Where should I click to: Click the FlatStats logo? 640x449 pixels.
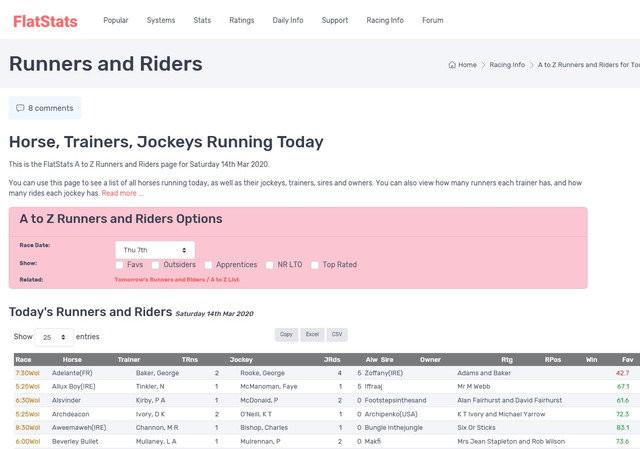[x=45, y=22]
